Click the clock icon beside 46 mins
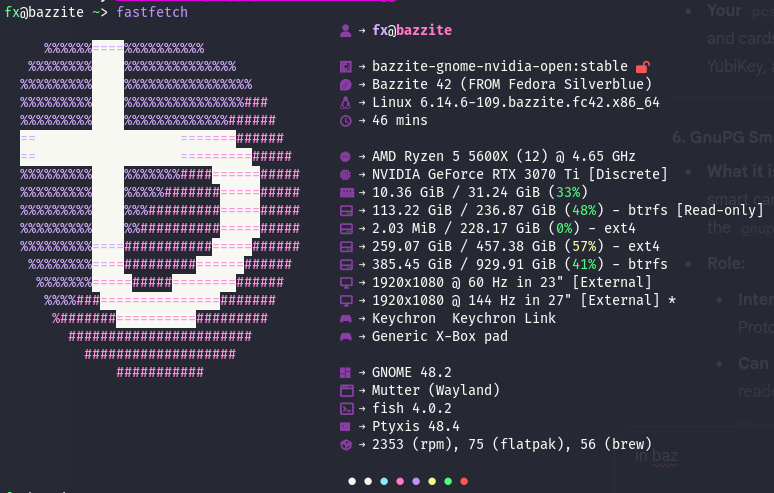774x493 pixels. pyautogui.click(x=346, y=121)
